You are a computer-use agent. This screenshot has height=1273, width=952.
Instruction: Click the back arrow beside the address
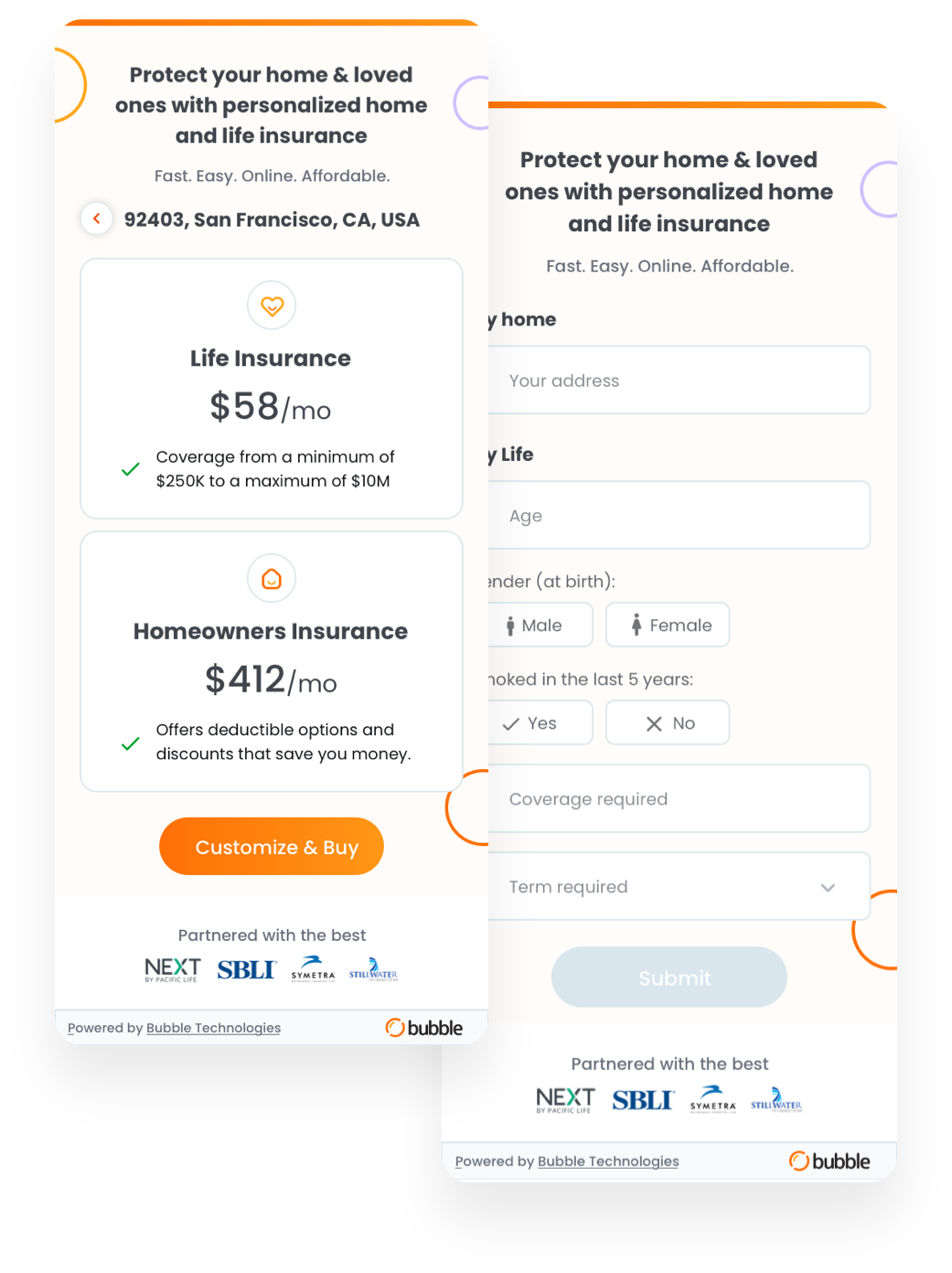pos(97,219)
